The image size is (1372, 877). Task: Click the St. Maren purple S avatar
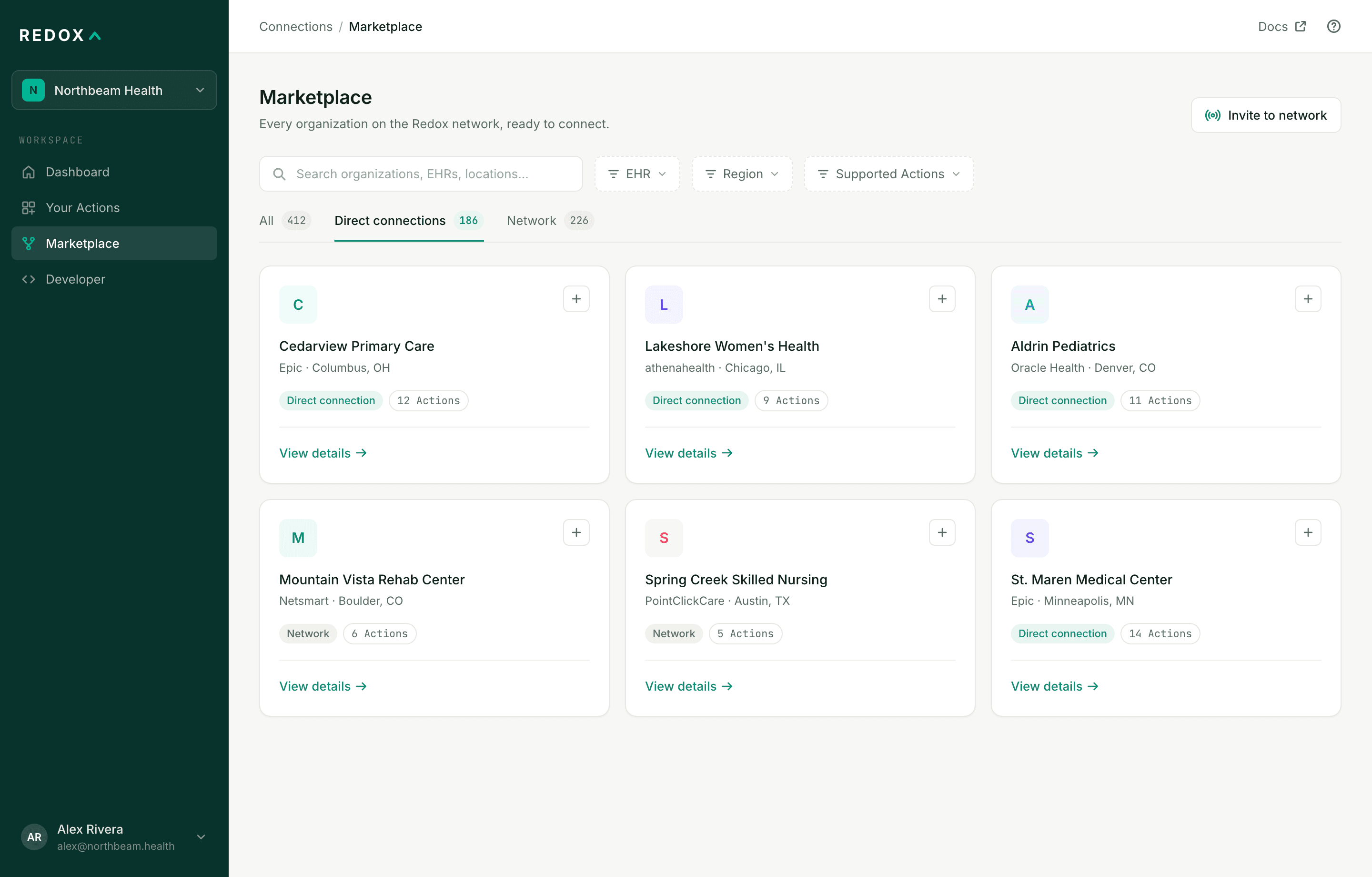1029,538
